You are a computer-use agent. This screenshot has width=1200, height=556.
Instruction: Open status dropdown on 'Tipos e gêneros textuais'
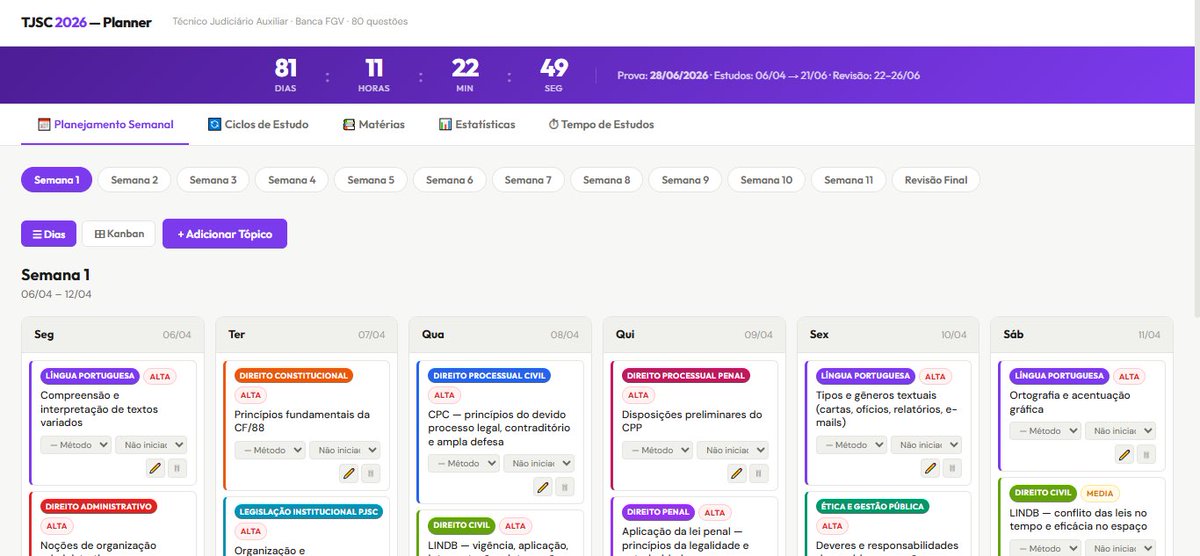[927, 444]
